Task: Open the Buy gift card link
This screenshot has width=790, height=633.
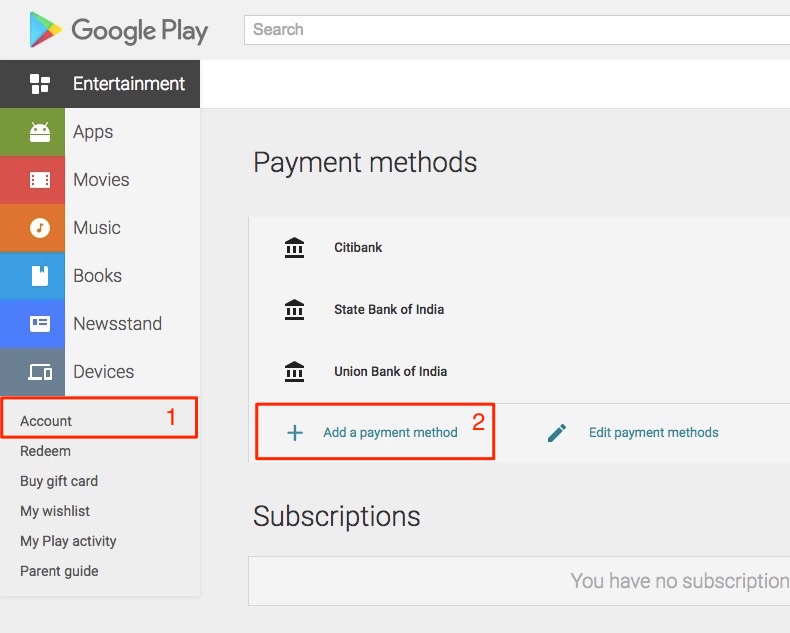Action: pos(59,481)
